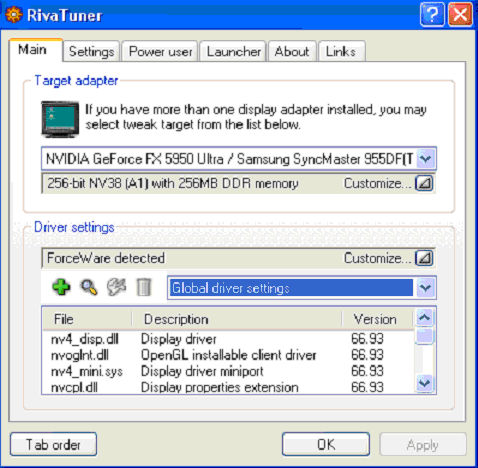Viewport: 478px width, 468px height.
Task: Click the green plus add-profile icon
Action: pos(61,287)
